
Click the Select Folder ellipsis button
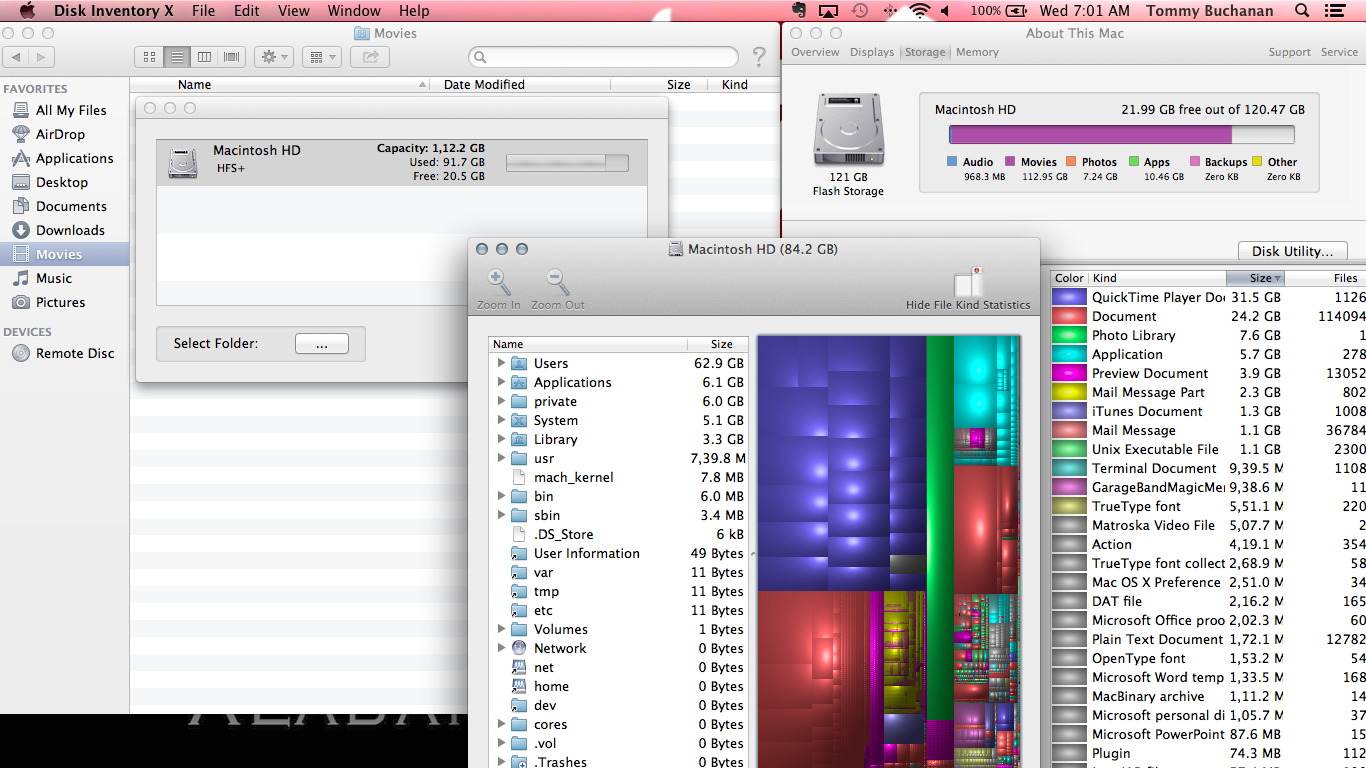tap(322, 343)
